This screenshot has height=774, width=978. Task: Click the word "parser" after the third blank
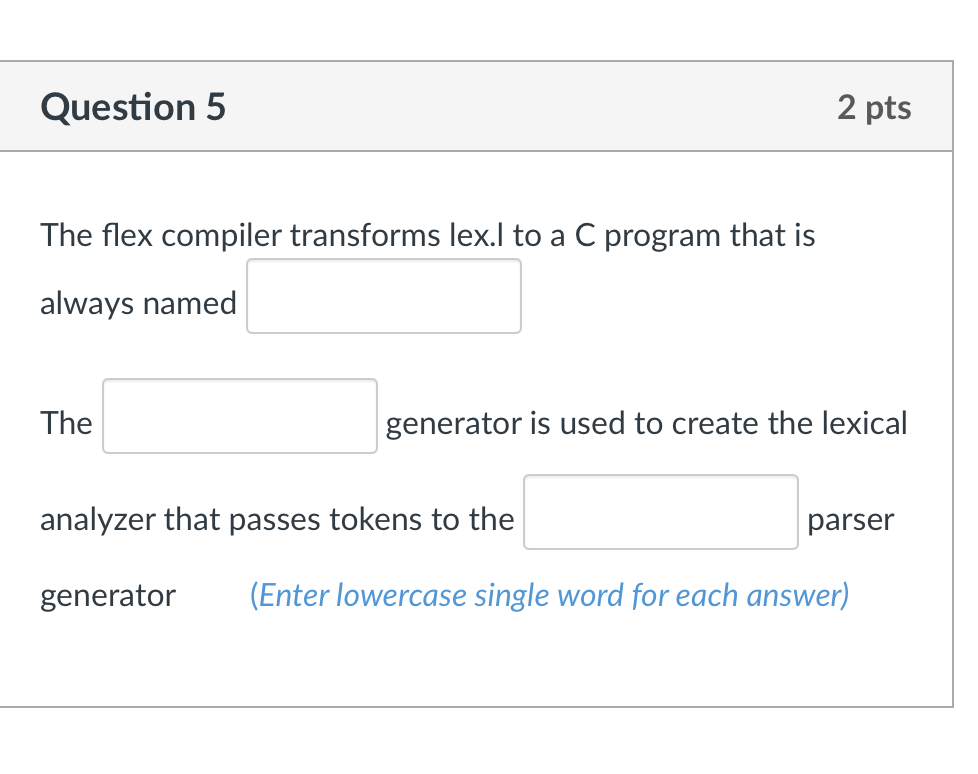pyautogui.click(x=851, y=520)
